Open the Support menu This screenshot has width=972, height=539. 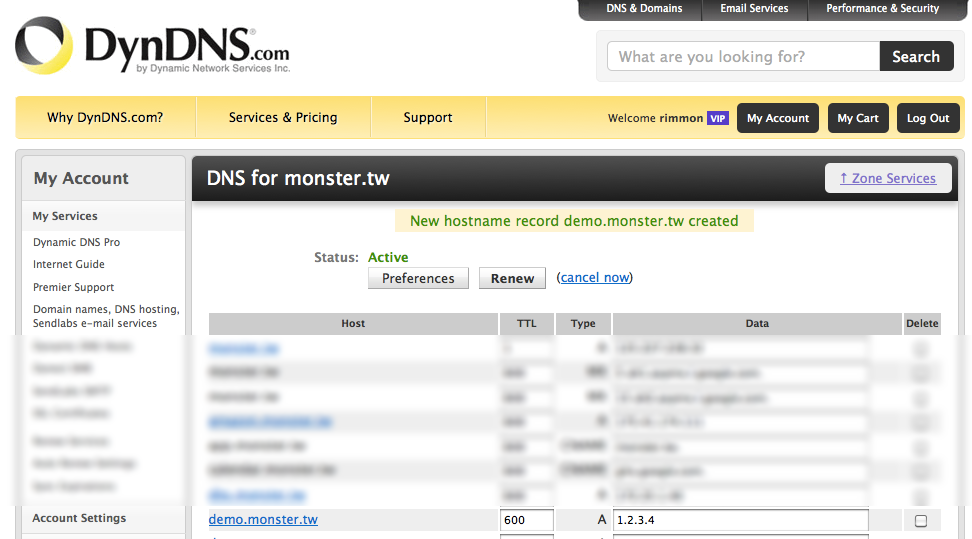click(x=428, y=117)
